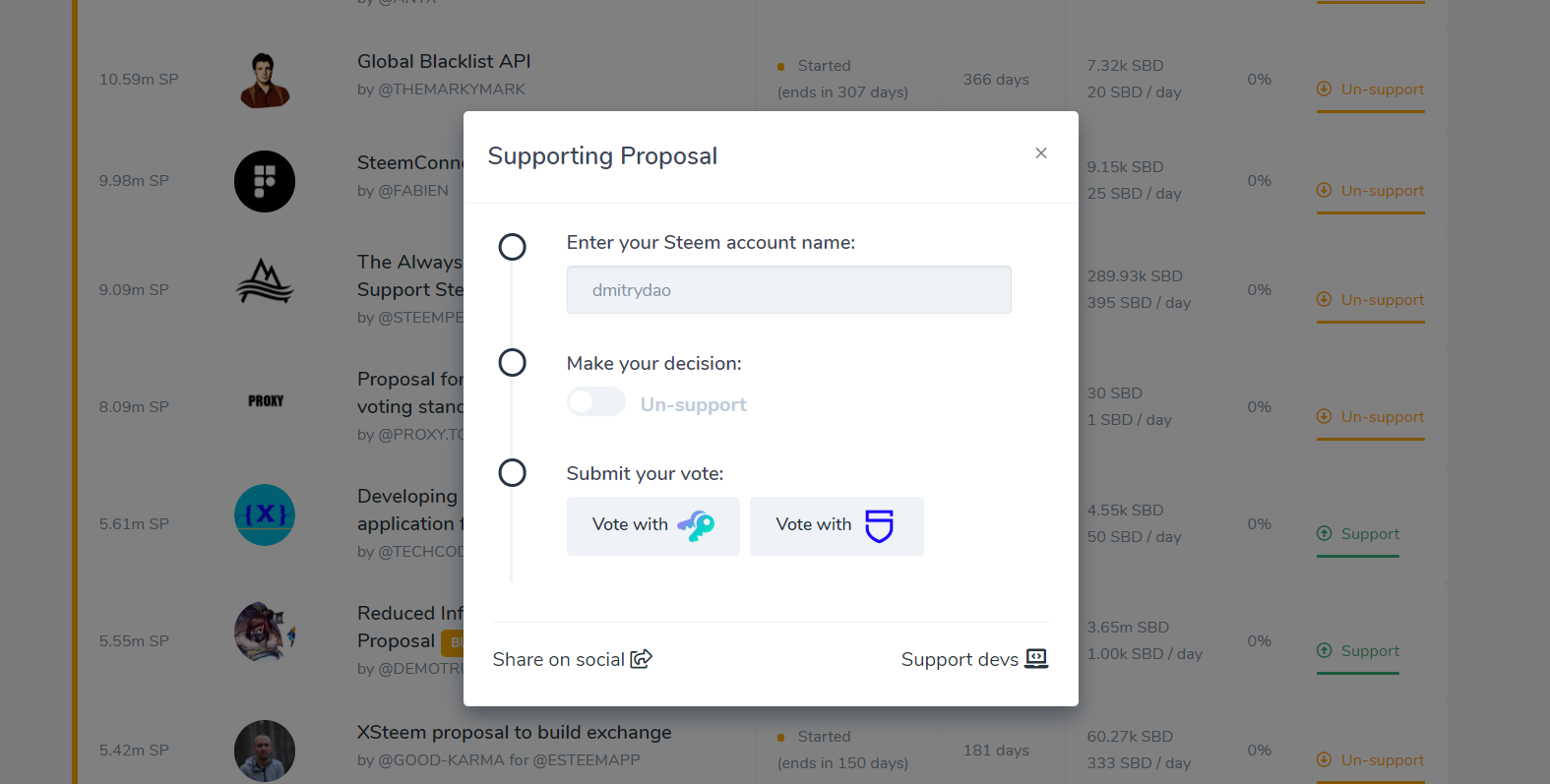Select the Make your decision step circle
The image size is (1550, 784).
(x=512, y=362)
